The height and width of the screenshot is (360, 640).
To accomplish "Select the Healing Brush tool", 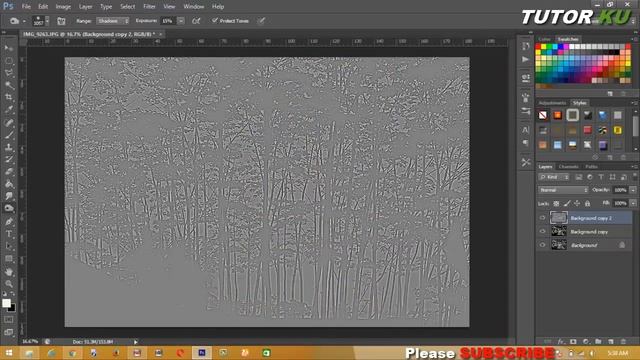I will click(x=9, y=122).
